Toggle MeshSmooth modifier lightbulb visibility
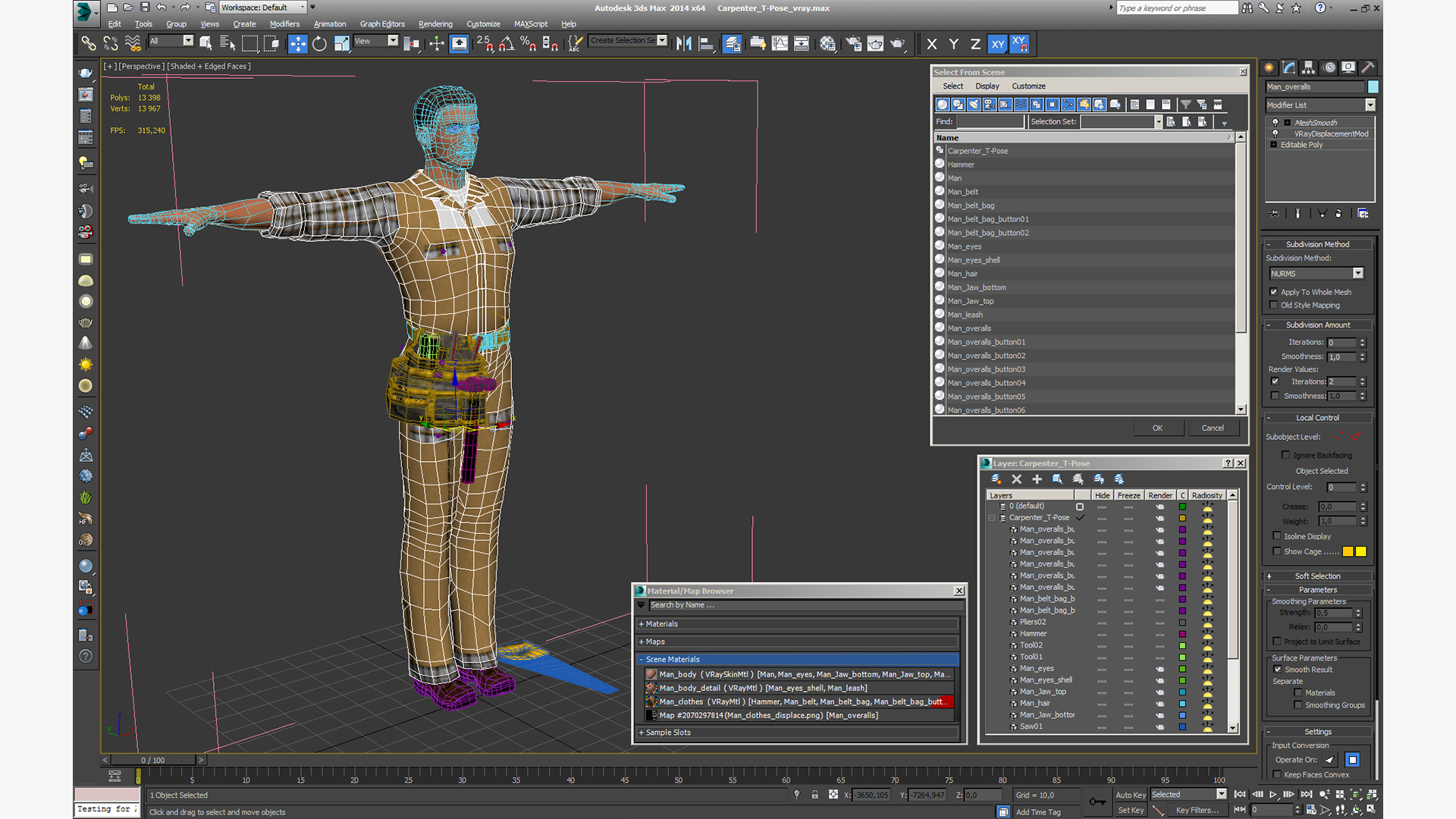1456x819 pixels. pyautogui.click(x=1276, y=122)
